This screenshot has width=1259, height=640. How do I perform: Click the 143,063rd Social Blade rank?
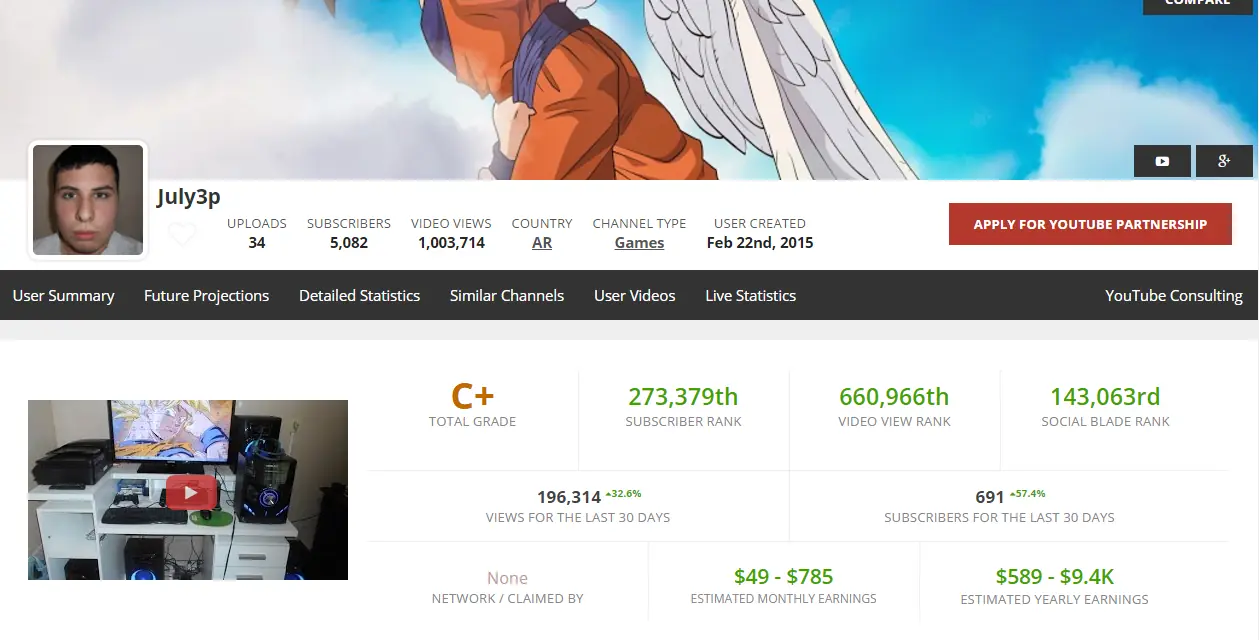(x=1105, y=397)
